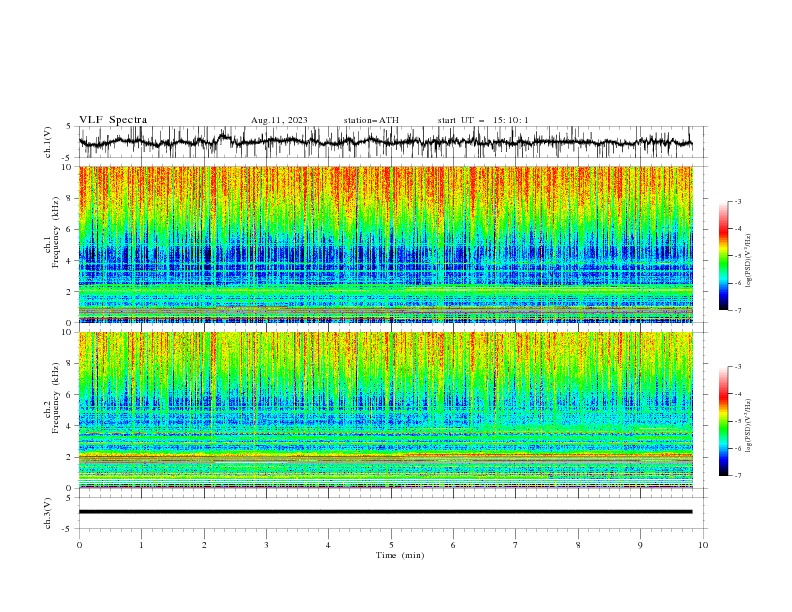Click the "-3" label on ch.1 color bar
Viewport: 792px width, 612px height.
737,201
